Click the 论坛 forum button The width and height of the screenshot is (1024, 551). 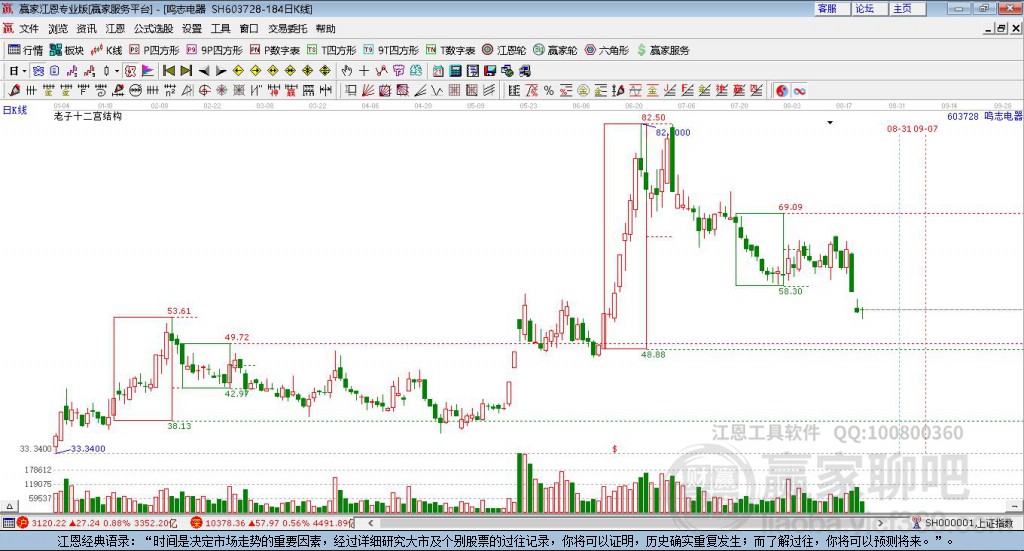click(x=869, y=8)
